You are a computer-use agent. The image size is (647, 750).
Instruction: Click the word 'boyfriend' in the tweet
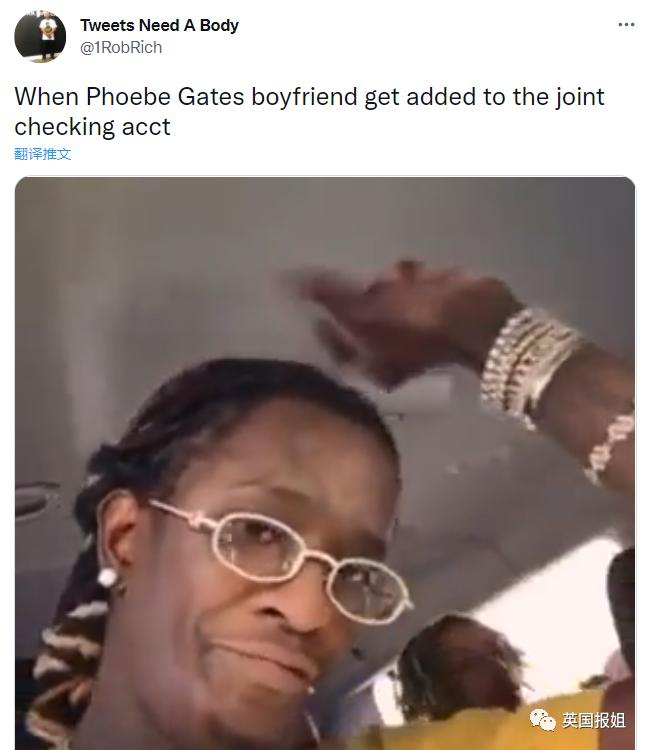pyautogui.click(x=304, y=97)
